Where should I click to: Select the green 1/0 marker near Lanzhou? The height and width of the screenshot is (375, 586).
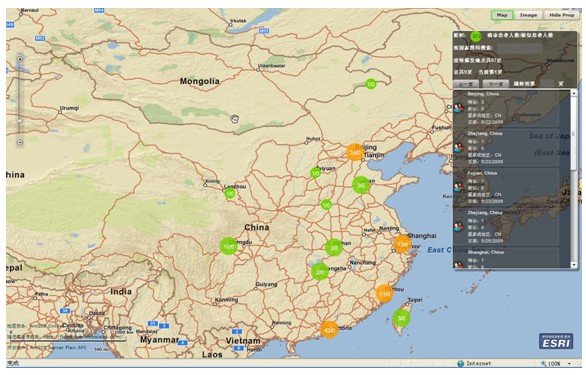(230, 193)
